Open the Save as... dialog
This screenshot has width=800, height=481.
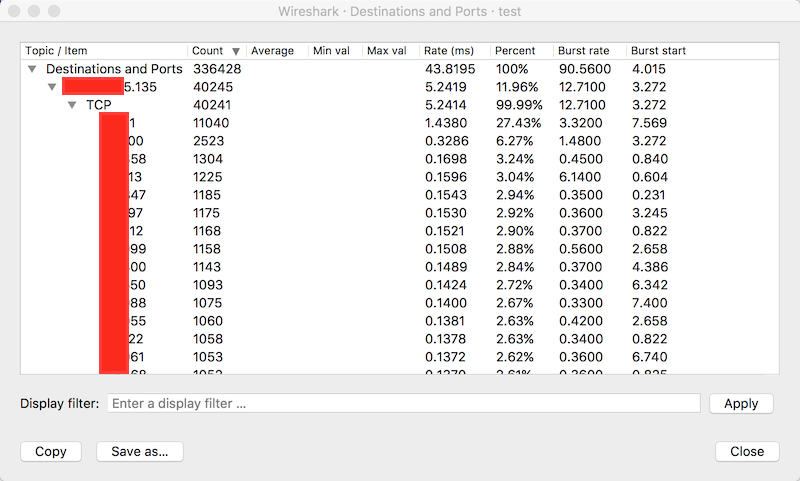139,451
